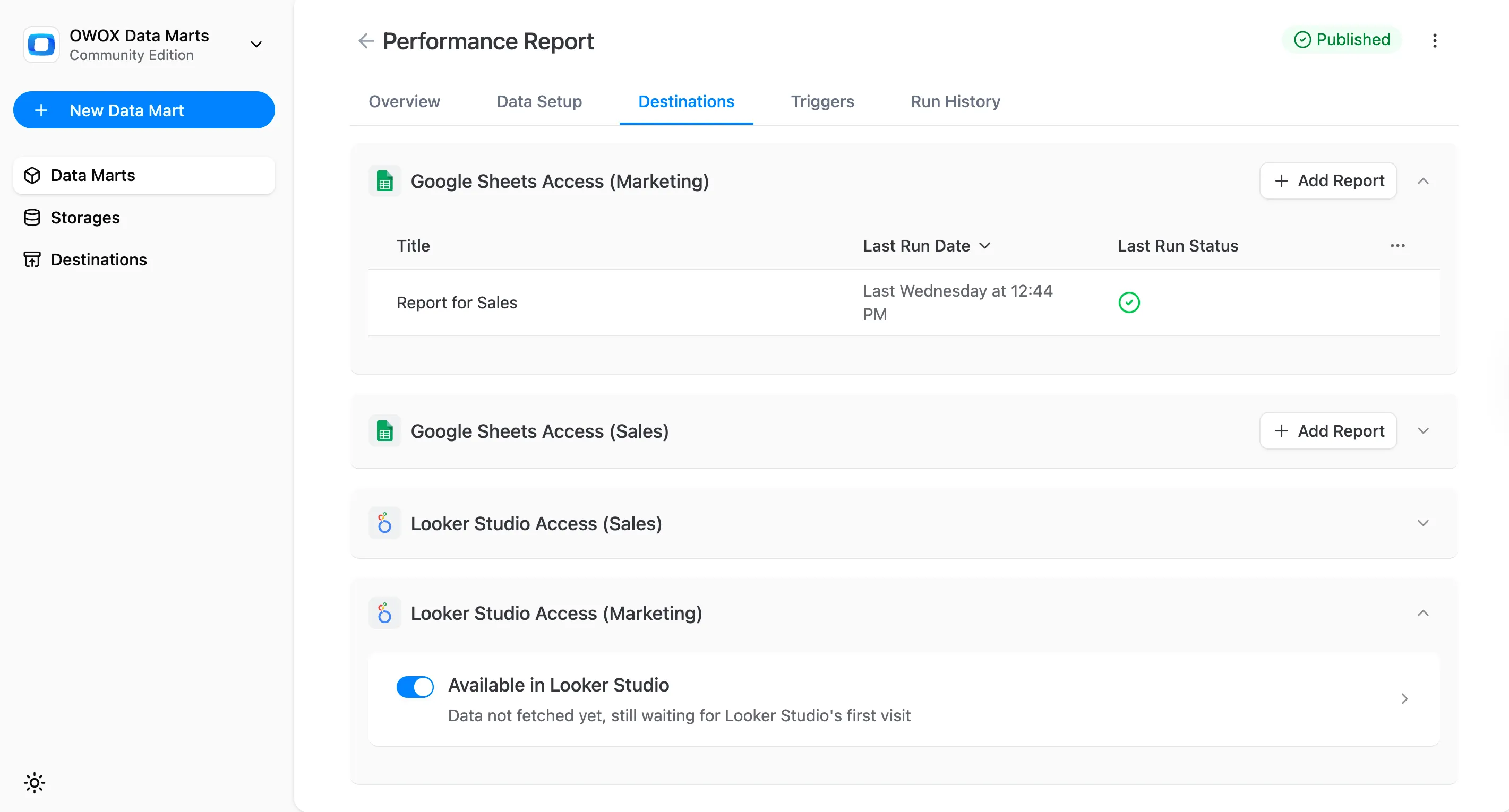The height and width of the screenshot is (812, 1509).
Task: Collapse Google Sheets Access (Marketing) section
Action: [1424, 181]
